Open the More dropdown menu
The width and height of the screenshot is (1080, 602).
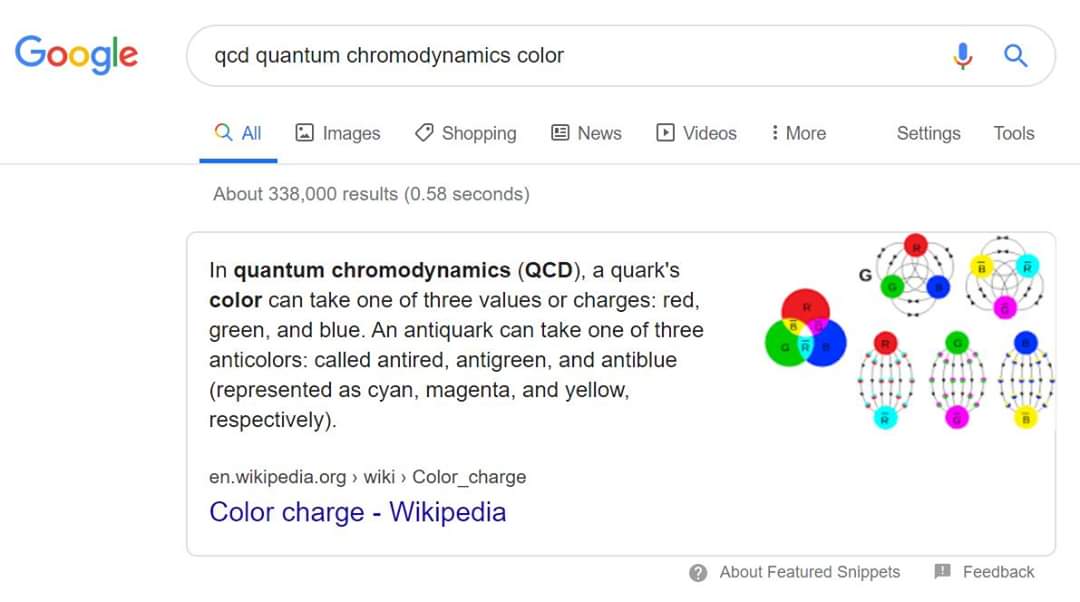coord(799,133)
